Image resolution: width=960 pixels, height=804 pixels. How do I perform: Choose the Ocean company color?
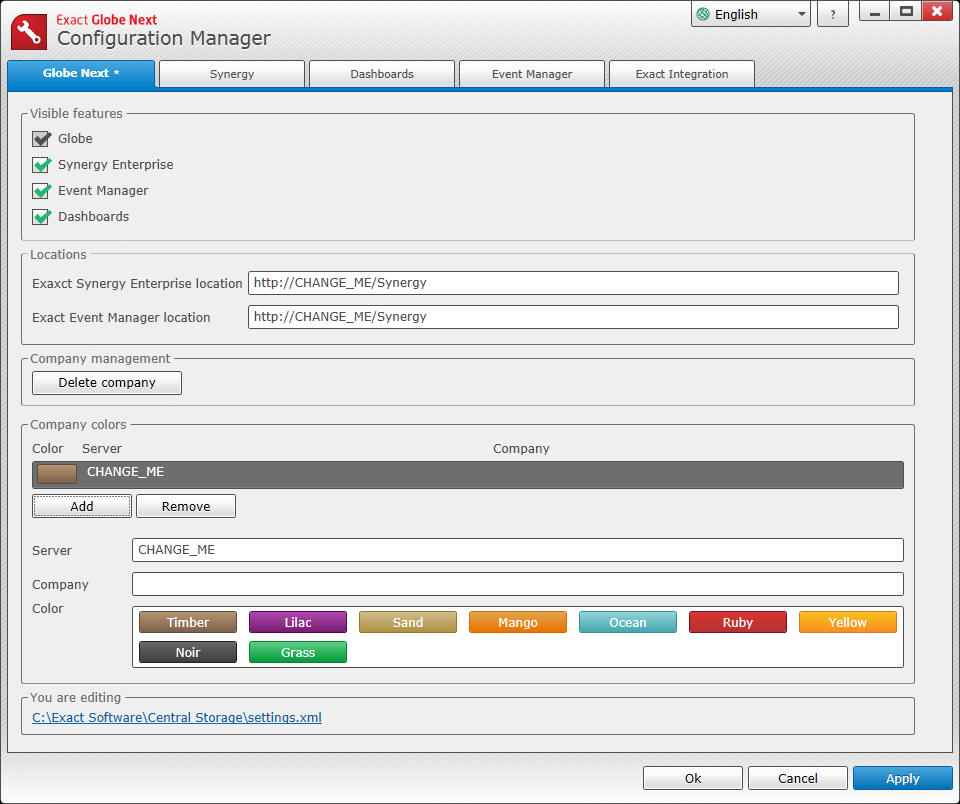pyautogui.click(x=627, y=621)
